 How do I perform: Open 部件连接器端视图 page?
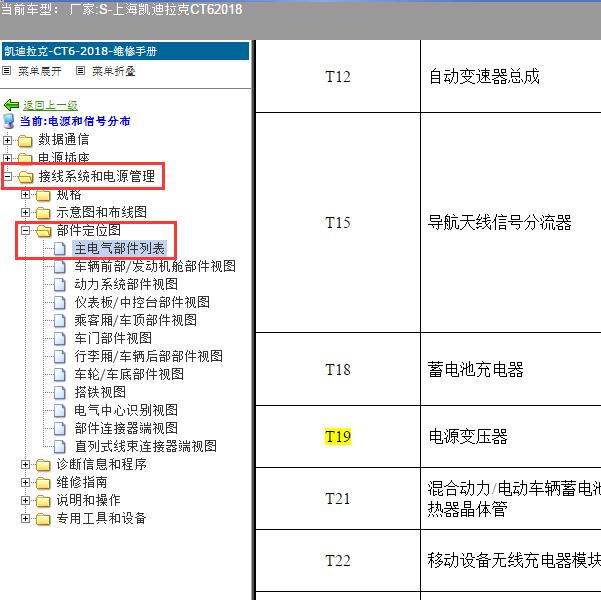126,428
